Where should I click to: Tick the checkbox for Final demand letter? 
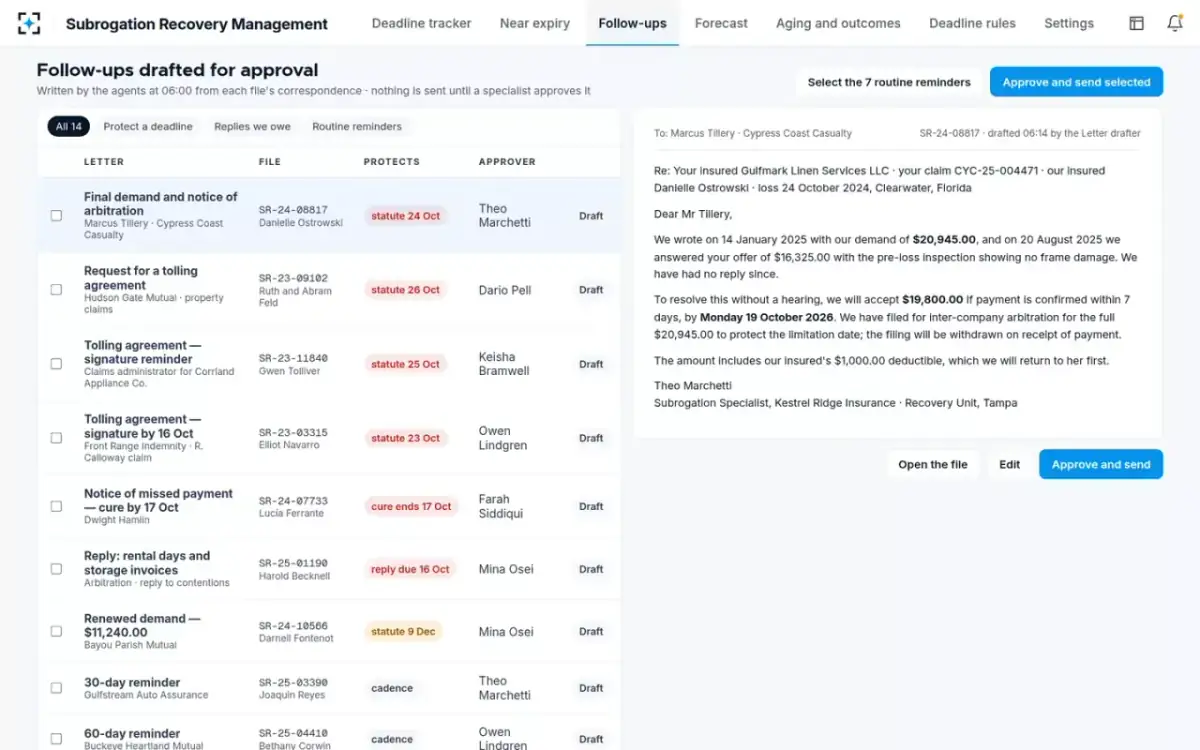56,216
